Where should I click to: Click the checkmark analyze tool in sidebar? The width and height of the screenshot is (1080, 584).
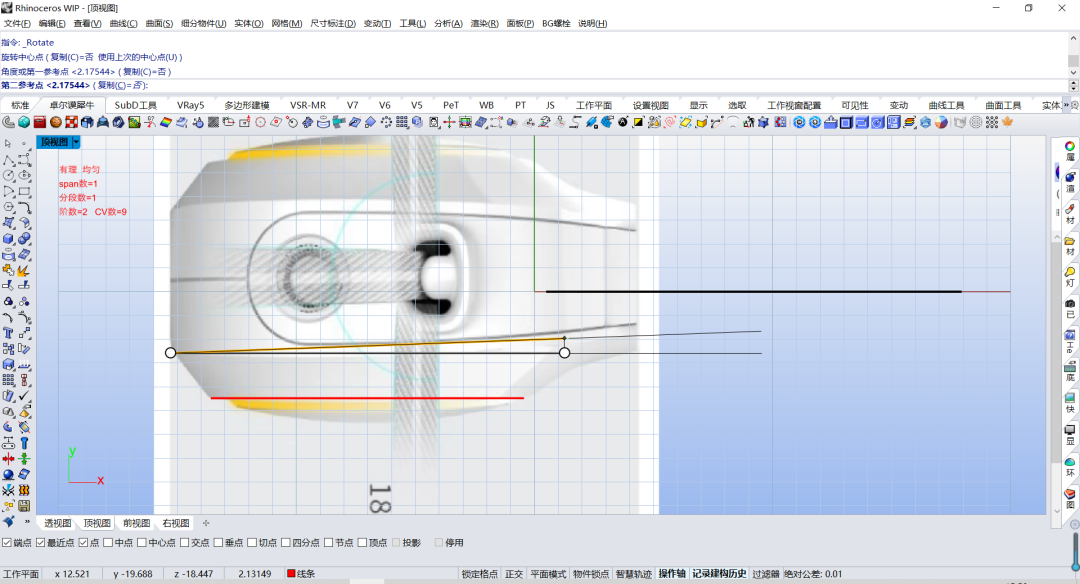[24, 395]
